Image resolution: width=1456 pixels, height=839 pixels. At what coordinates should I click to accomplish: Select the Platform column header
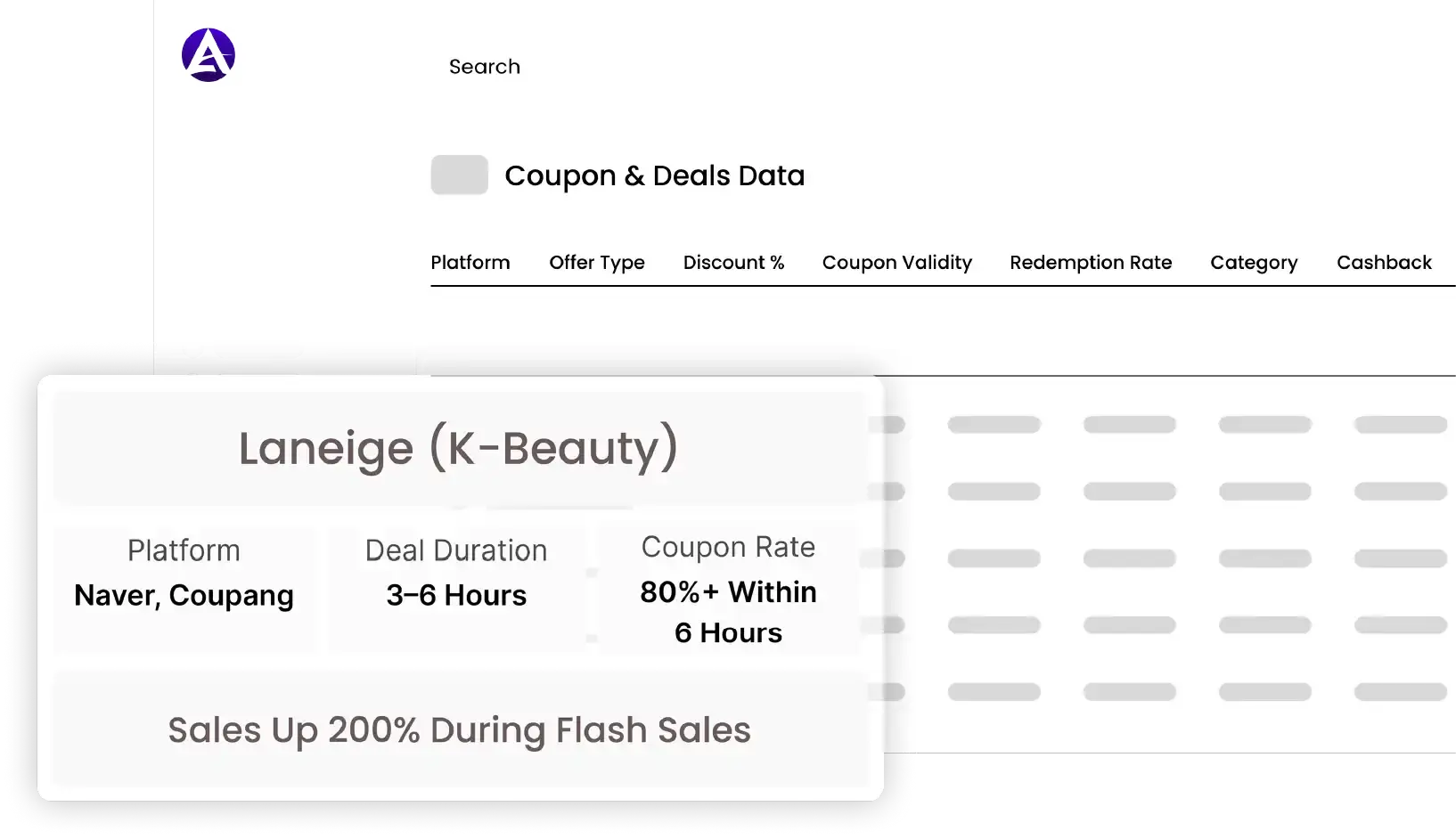[x=470, y=263]
